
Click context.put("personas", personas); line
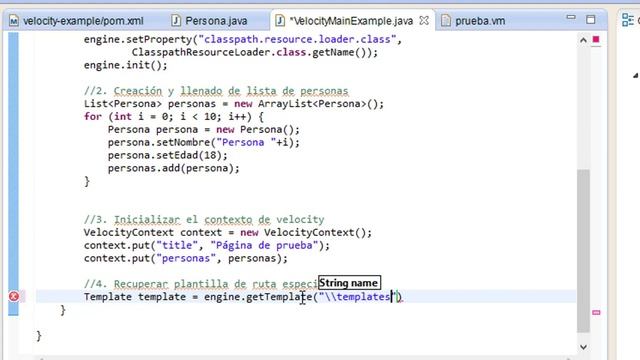186,258
